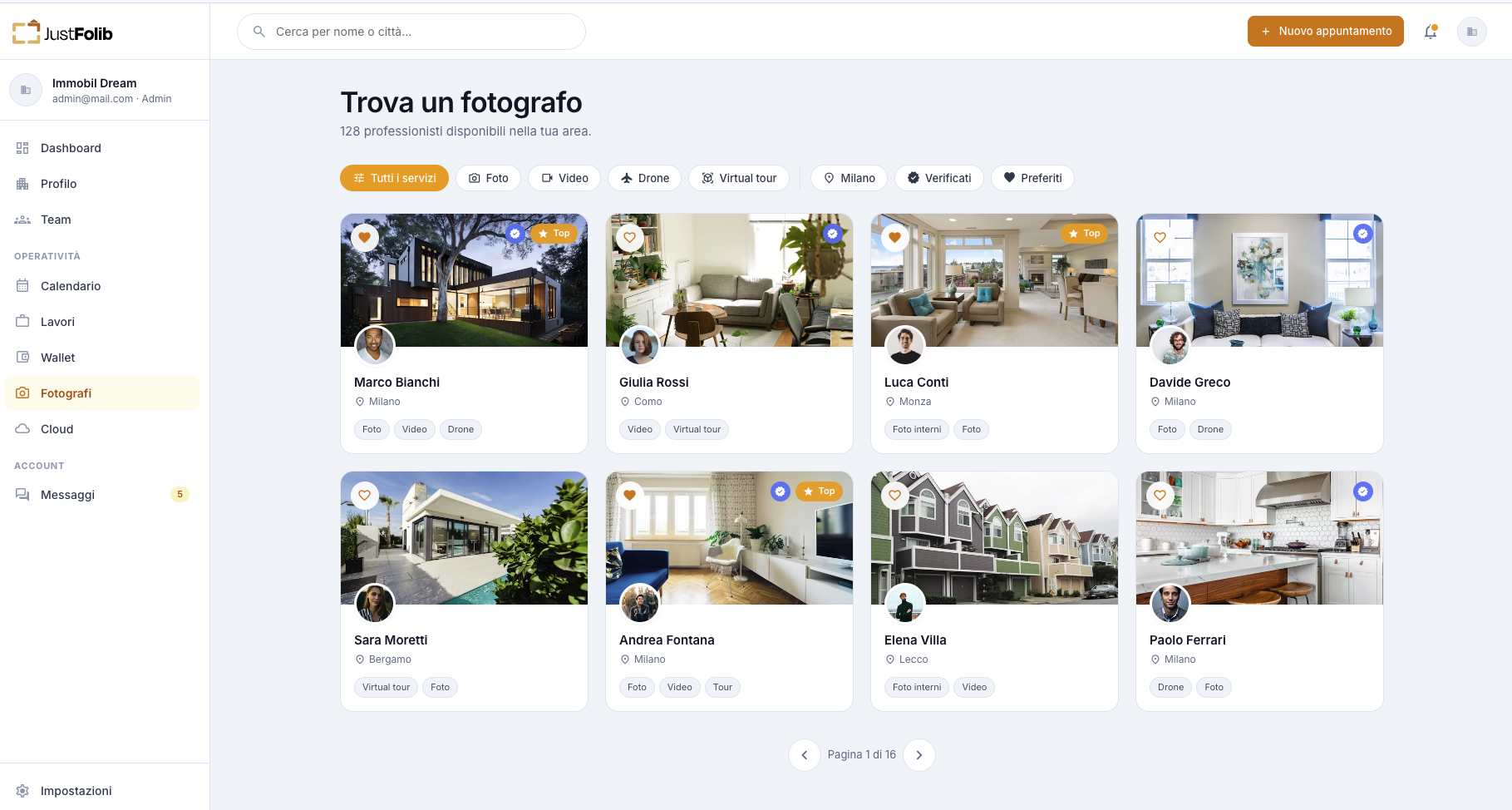This screenshot has width=1512, height=810.
Task: Open Team in sidebar
Action: [x=101, y=220]
